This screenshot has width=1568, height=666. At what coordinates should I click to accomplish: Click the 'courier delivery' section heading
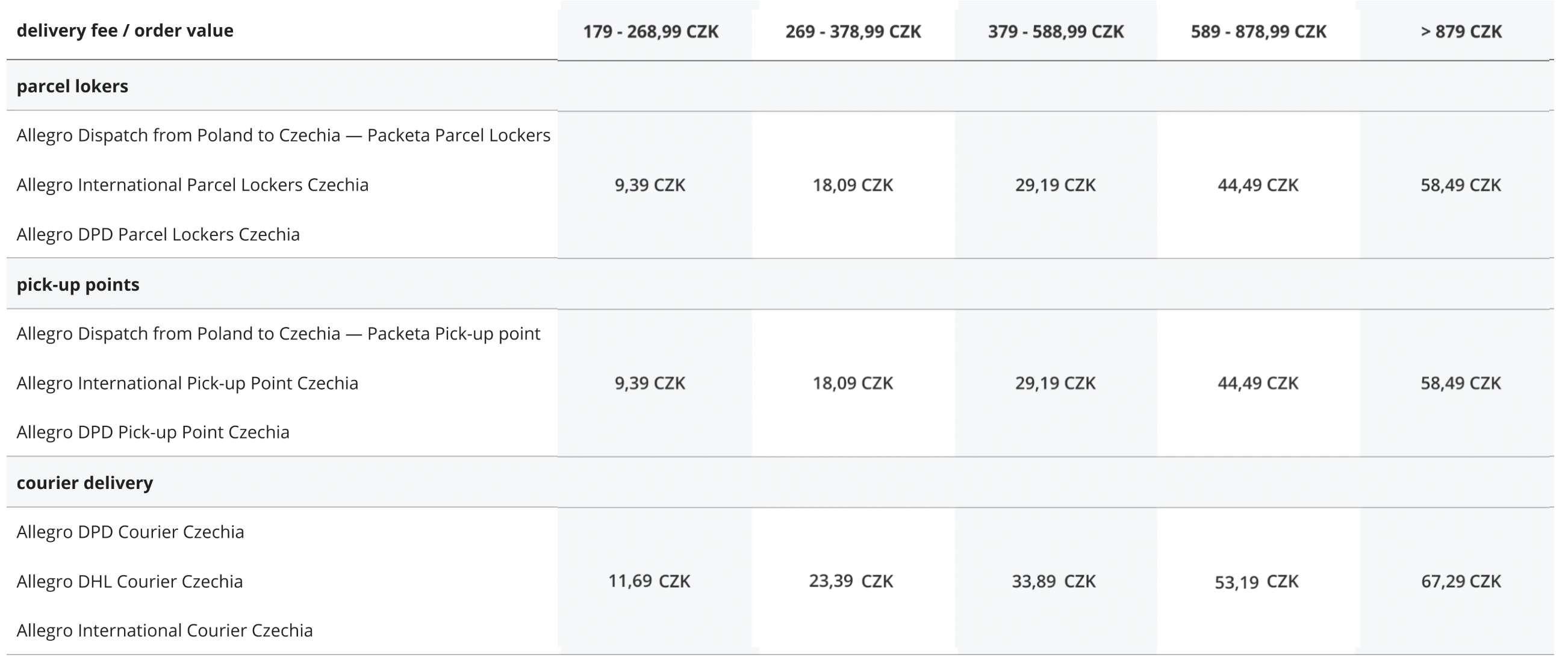click(85, 483)
